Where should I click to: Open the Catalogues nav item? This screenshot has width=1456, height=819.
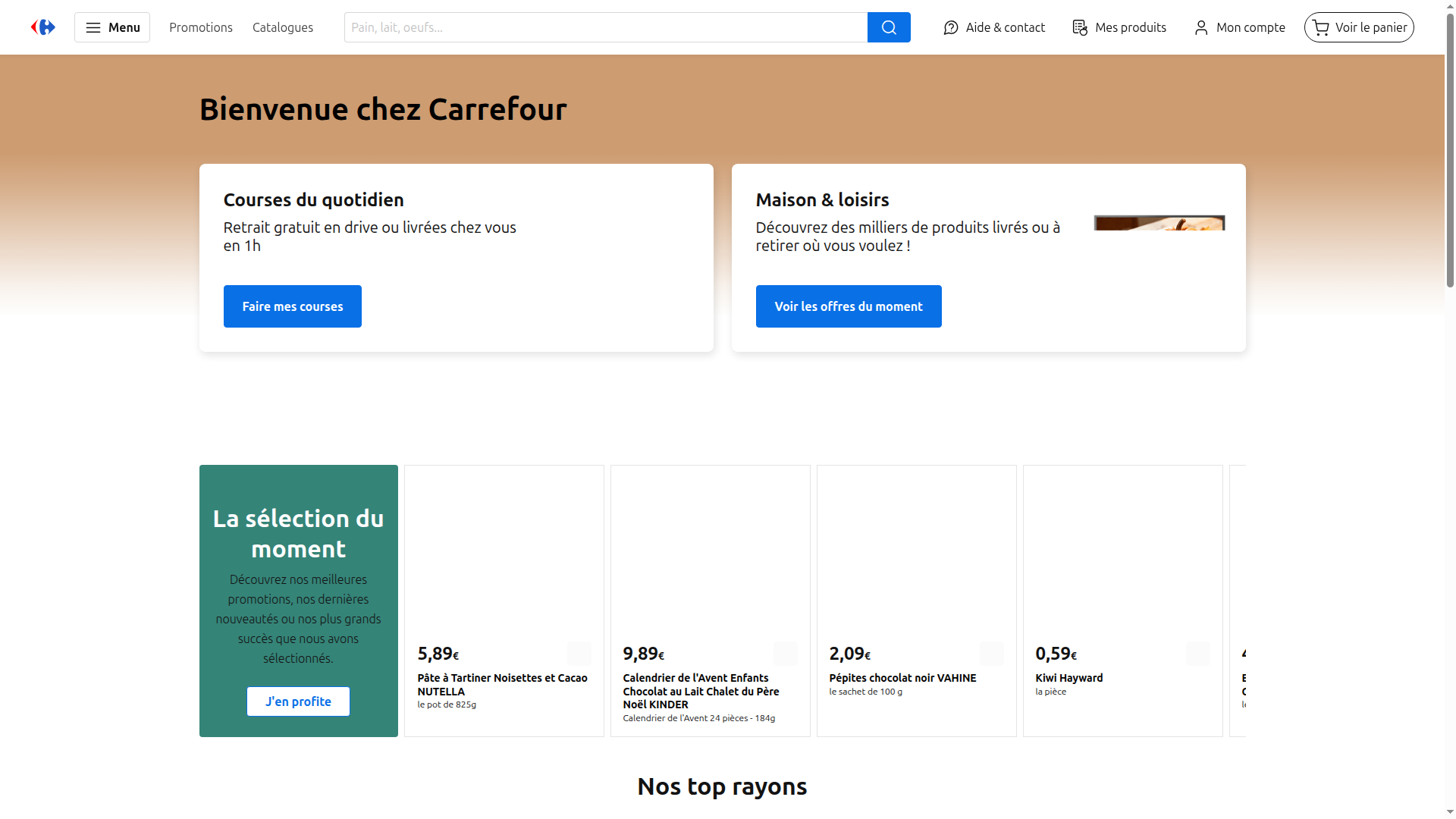point(282,27)
